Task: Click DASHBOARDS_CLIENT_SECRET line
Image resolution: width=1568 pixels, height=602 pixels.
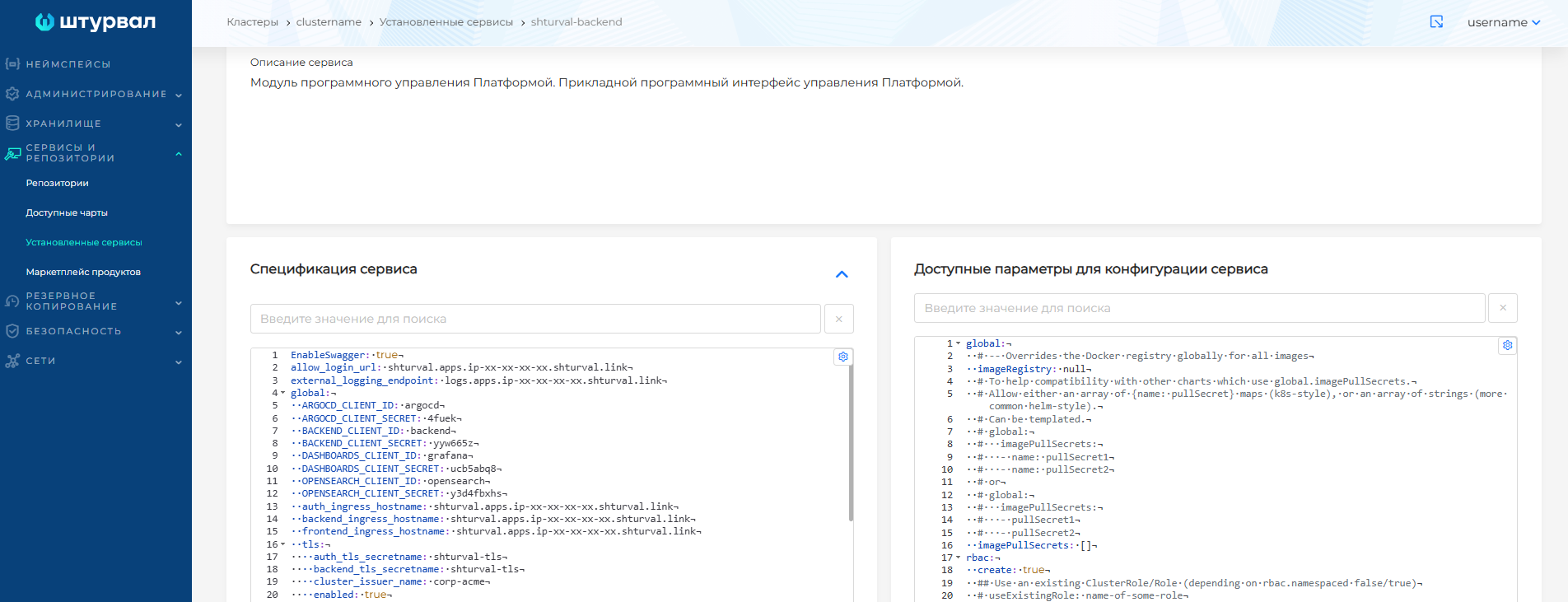Action: tap(396, 469)
